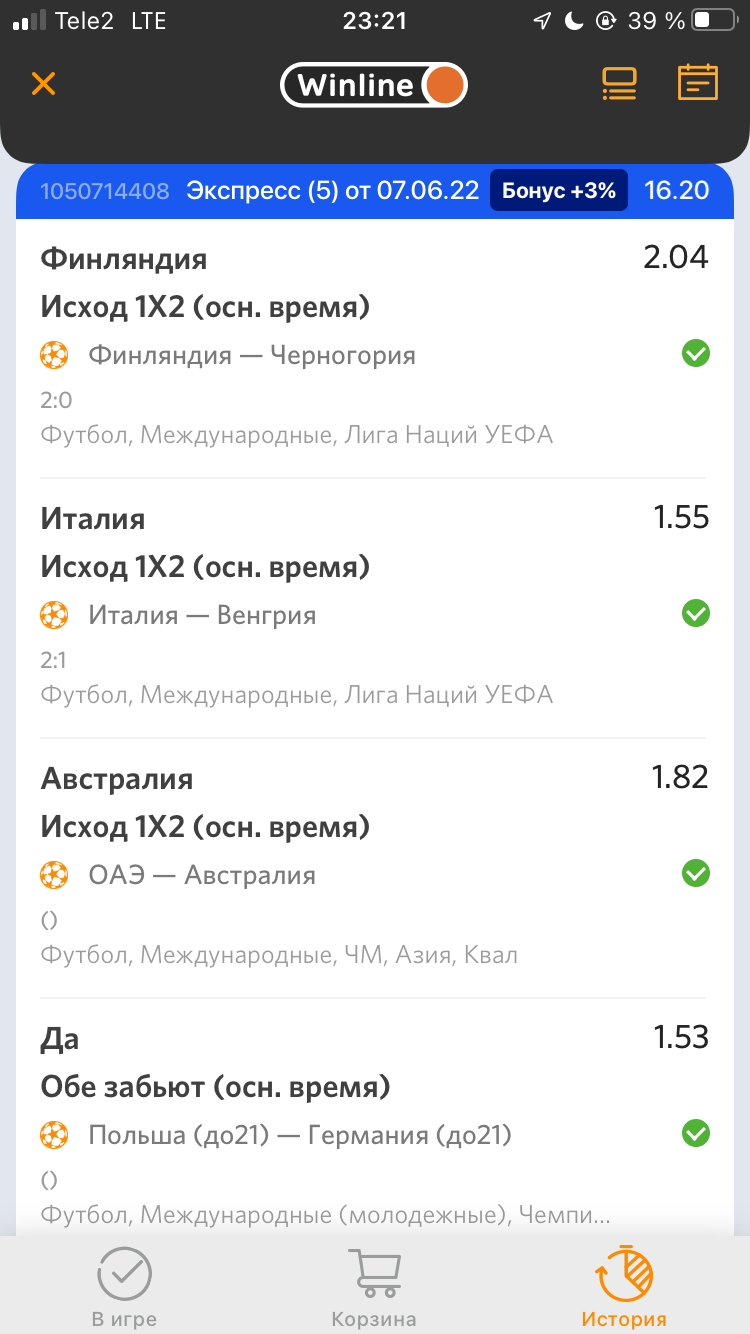Open Финляндия — Черногория match
Screen dimensions: 750x1334
pyautogui.click(x=252, y=355)
